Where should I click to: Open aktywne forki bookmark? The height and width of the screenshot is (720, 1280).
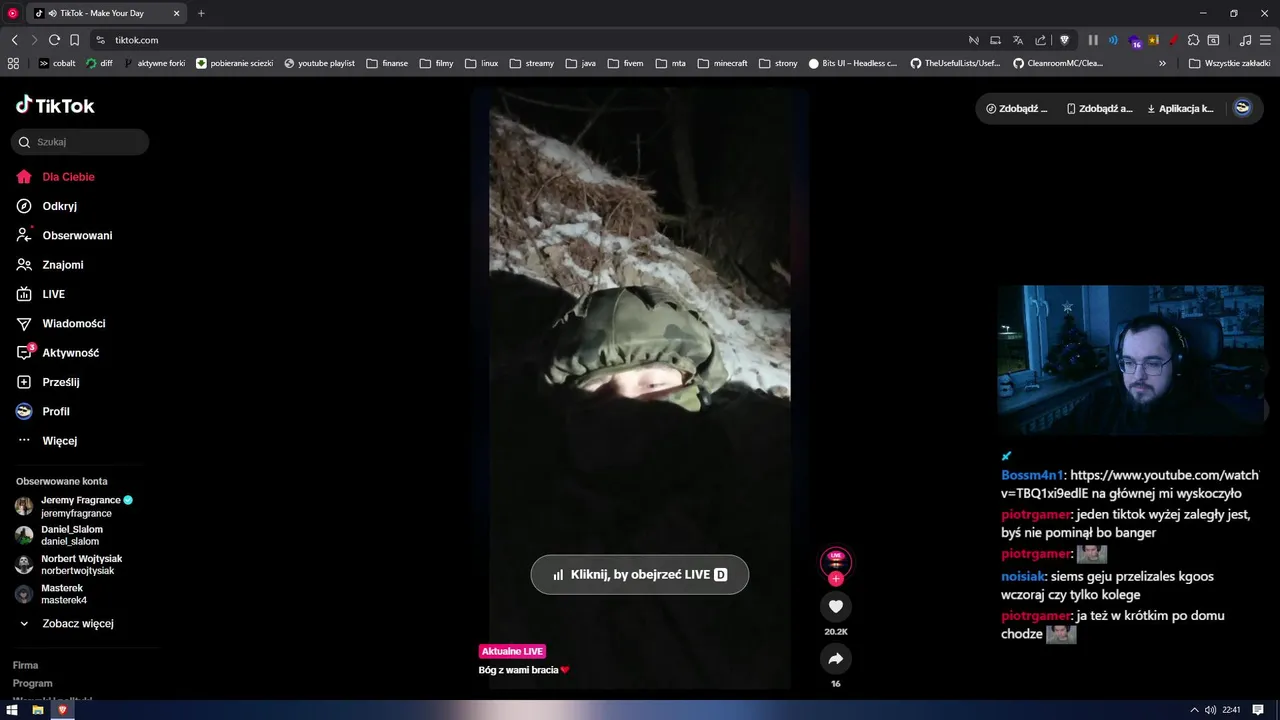click(x=154, y=63)
